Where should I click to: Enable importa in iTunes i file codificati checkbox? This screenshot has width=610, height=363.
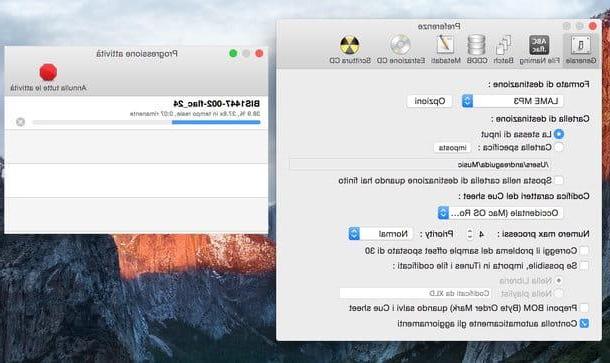(584, 266)
